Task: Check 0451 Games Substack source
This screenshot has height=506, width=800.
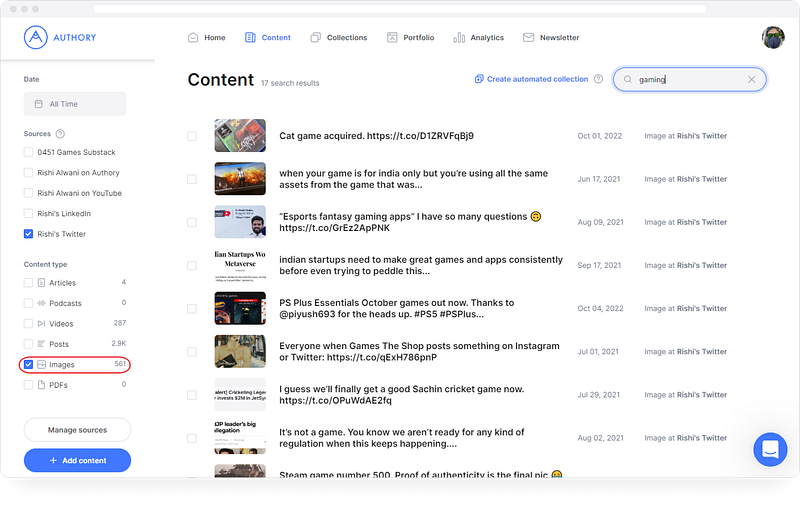Action: point(29,152)
